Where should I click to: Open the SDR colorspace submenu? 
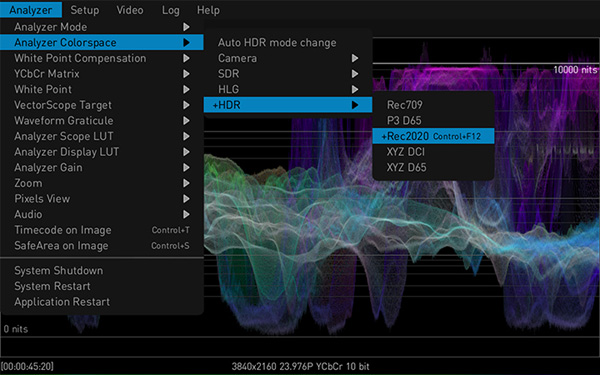pyautogui.click(x=288, y=74)
